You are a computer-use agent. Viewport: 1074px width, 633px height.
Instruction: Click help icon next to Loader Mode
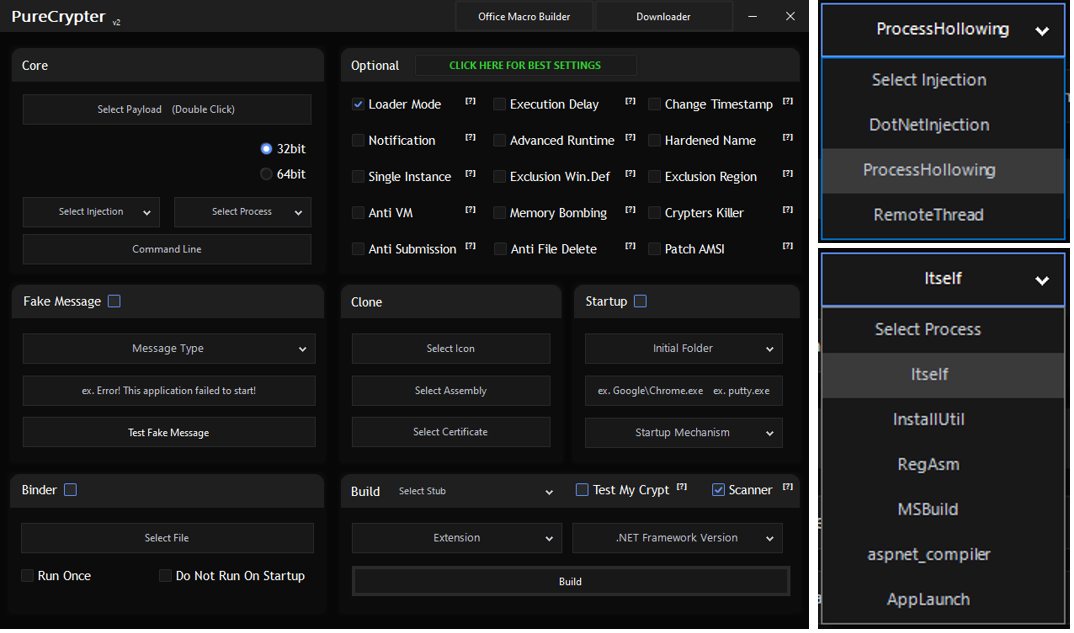pyautogui.click(x=470, y=101)
